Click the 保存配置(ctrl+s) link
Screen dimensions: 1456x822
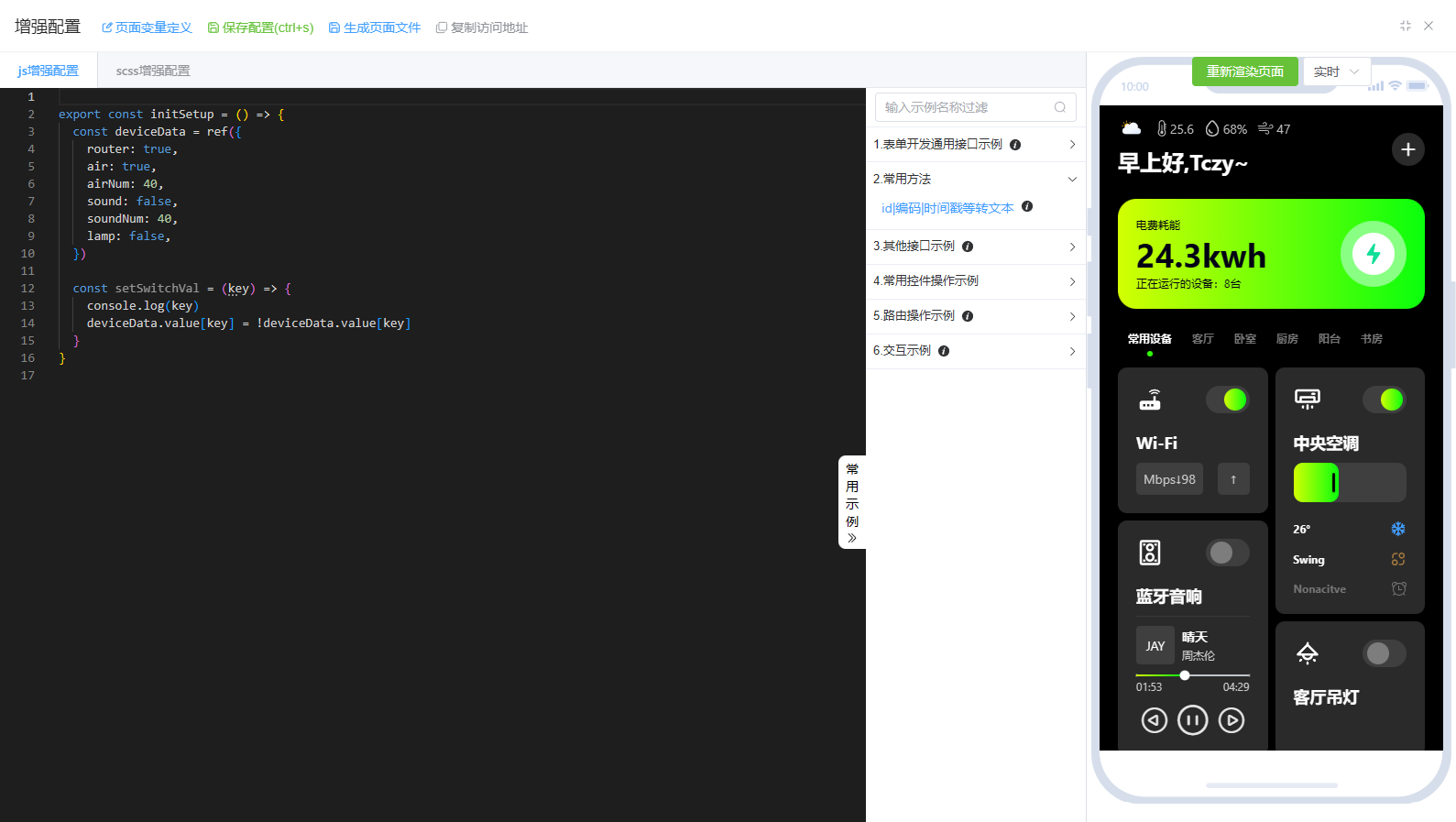[261, 27]
